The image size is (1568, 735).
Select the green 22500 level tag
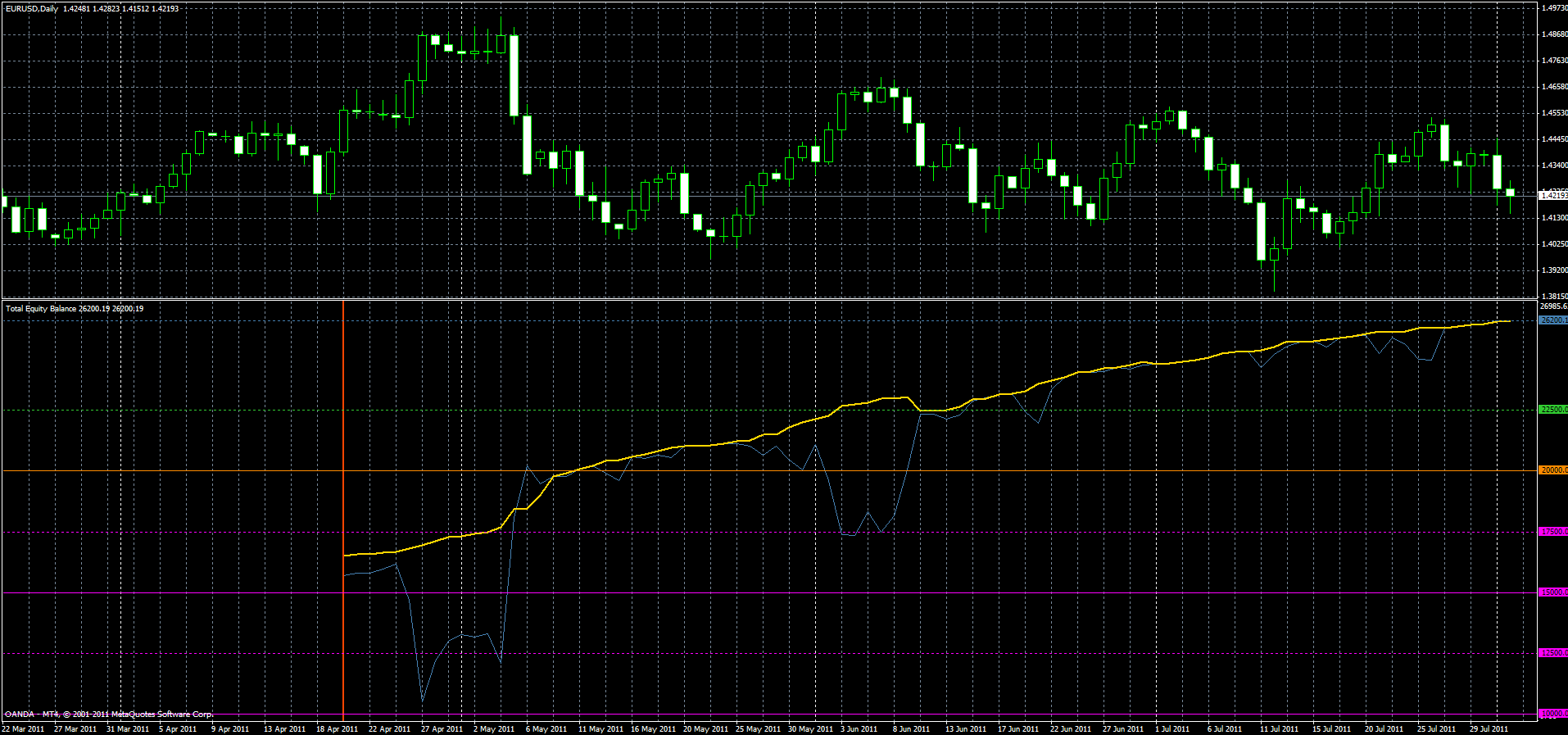click(x=1553, y=410)
